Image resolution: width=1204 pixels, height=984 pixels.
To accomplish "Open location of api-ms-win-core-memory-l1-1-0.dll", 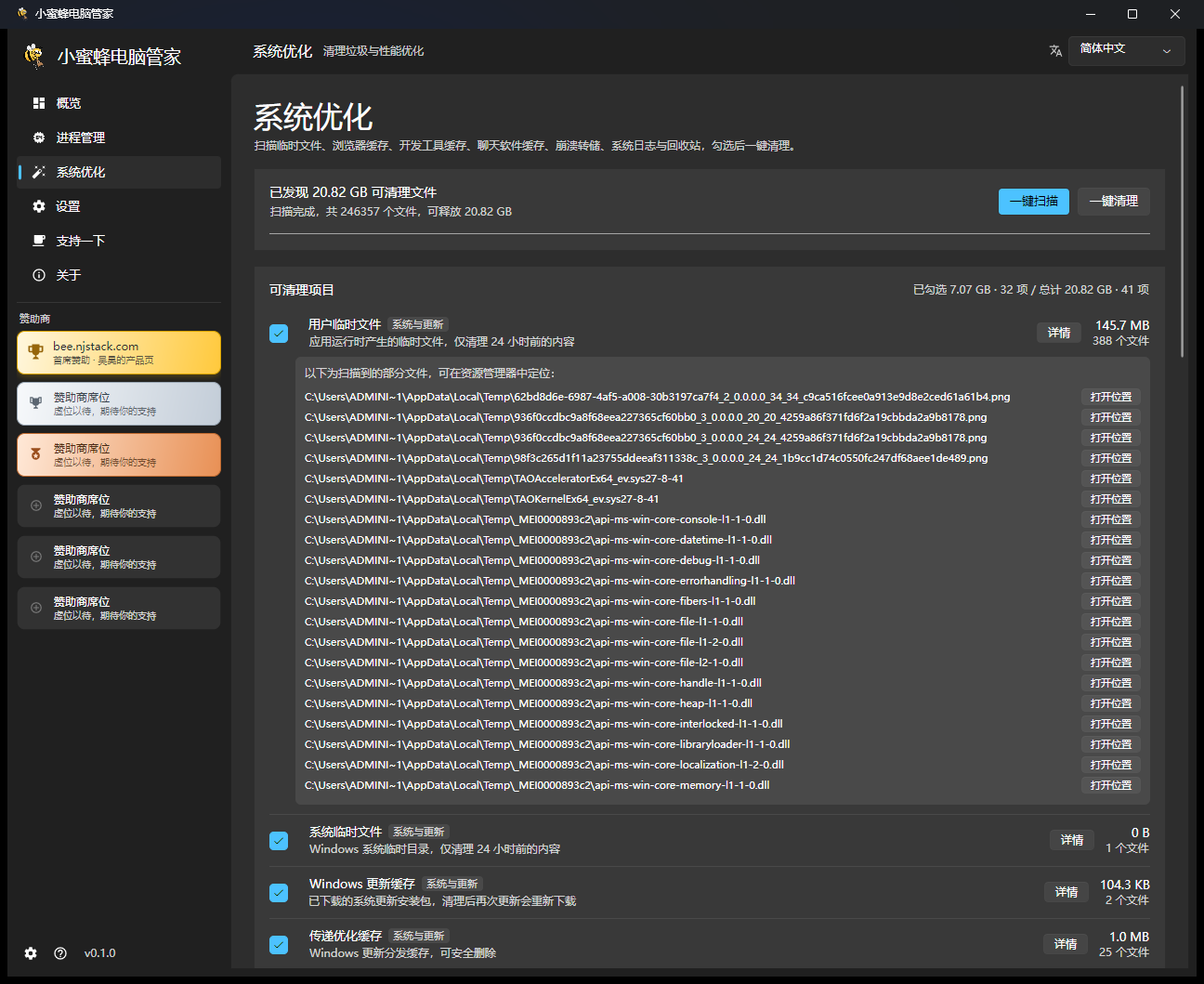I will pos(1111,785).
